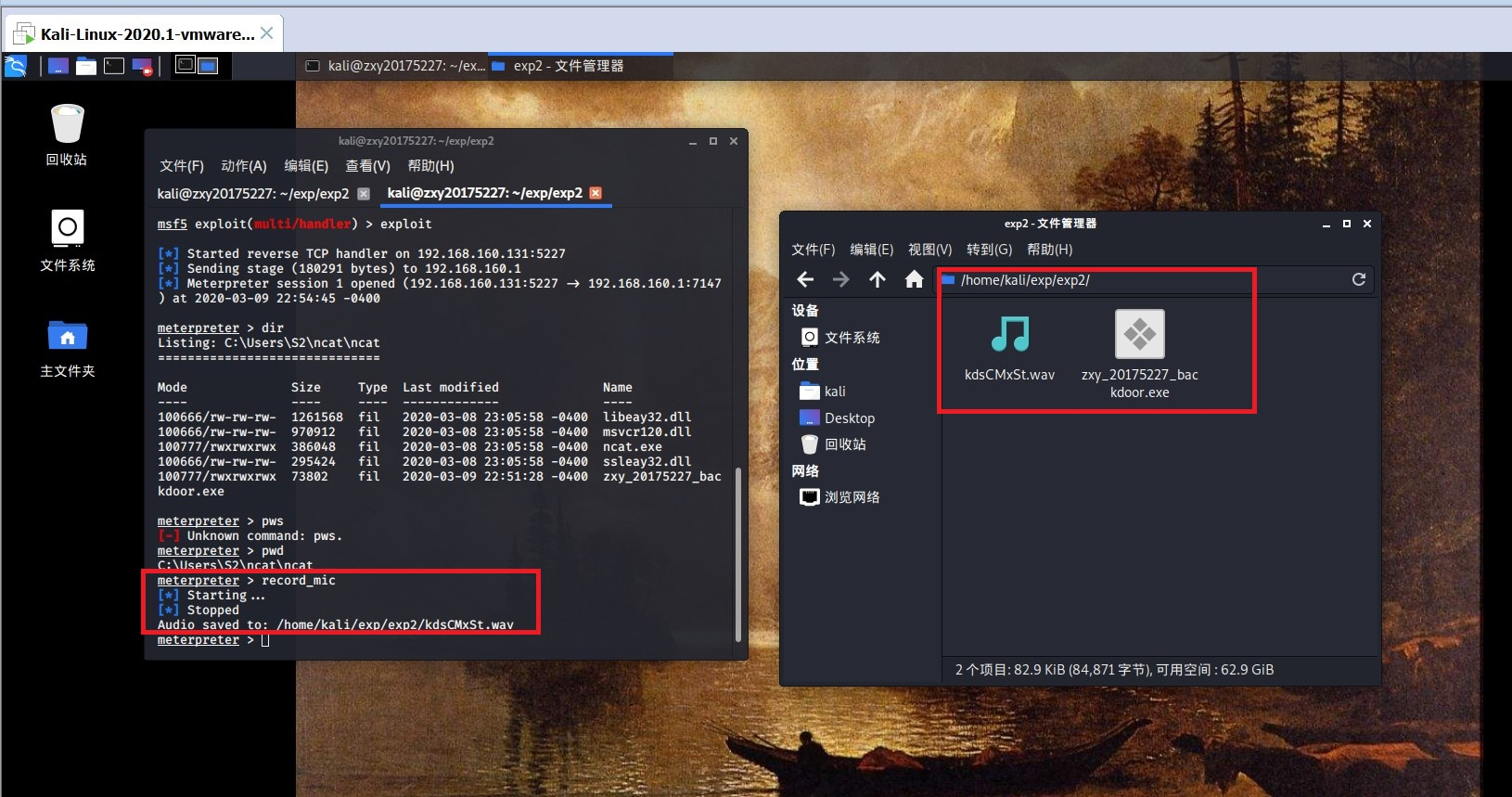
Task: Open 文件系统 in file manager sidebar
Action: 840,337
